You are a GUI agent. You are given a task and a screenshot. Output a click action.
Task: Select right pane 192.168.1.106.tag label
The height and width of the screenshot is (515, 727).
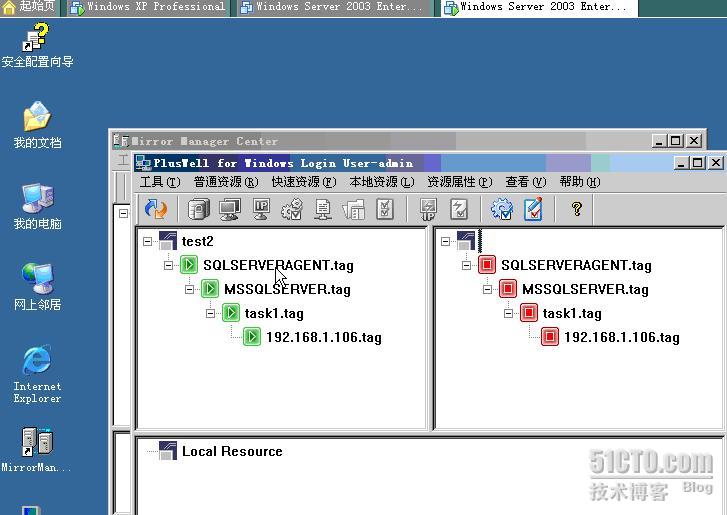pos(622,337)
